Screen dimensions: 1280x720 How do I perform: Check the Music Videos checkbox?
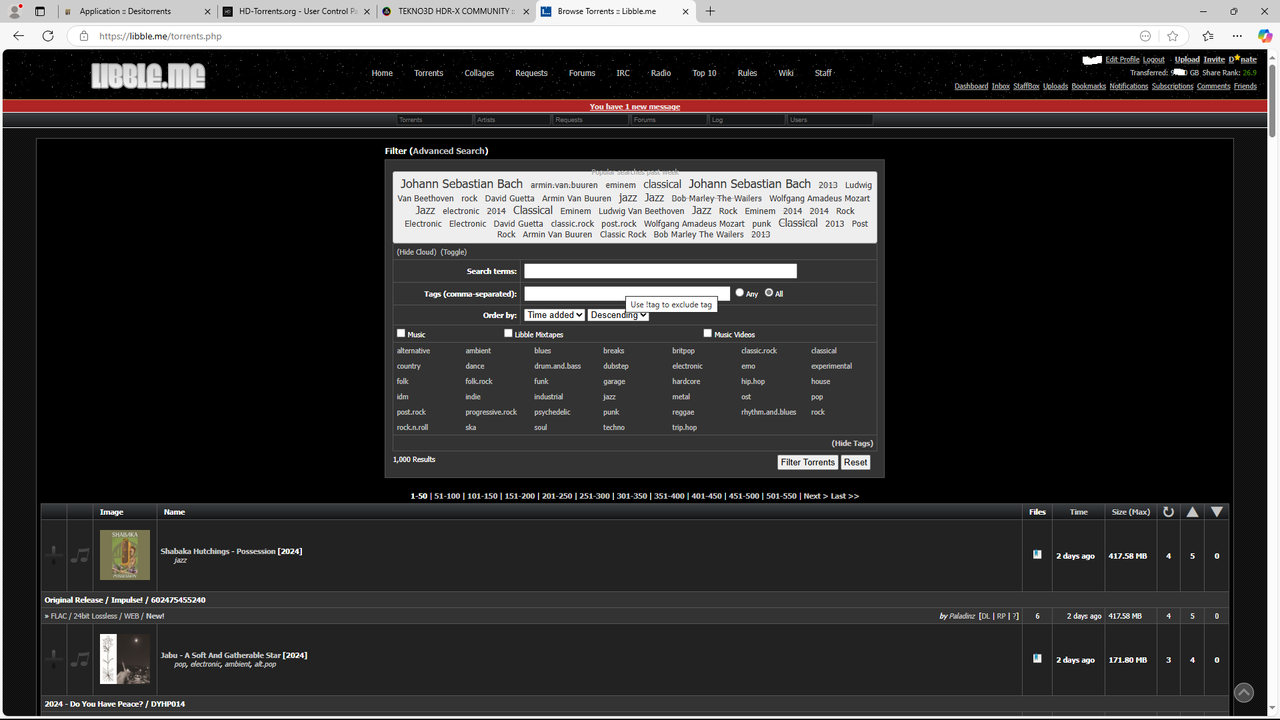(708, 333)
